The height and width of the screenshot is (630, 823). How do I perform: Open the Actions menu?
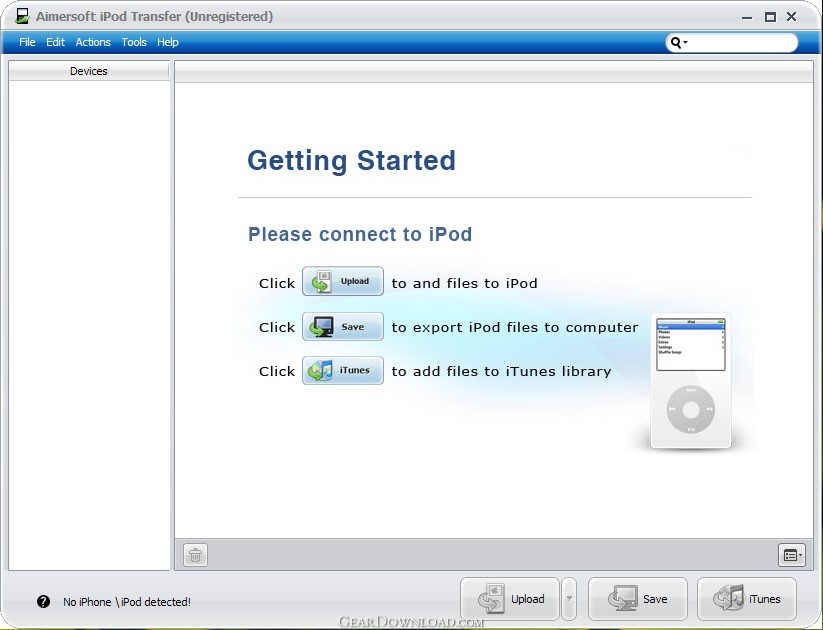93,42
